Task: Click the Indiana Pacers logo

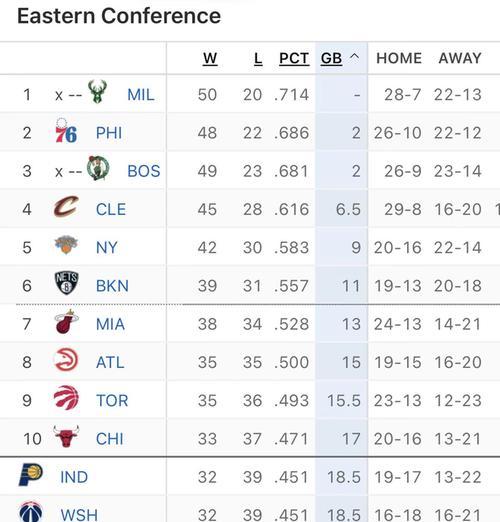Action: coord(30,475)
